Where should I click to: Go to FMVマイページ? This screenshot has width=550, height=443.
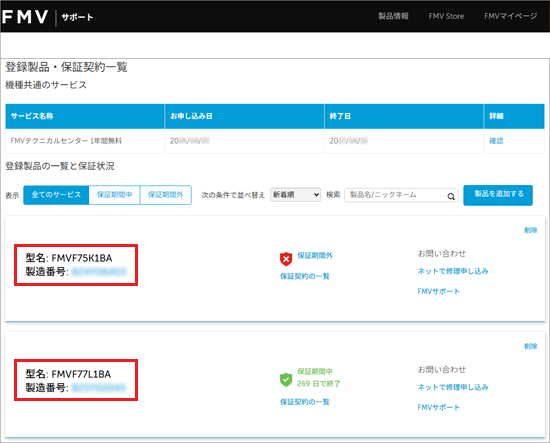click(x=511, y=16)
